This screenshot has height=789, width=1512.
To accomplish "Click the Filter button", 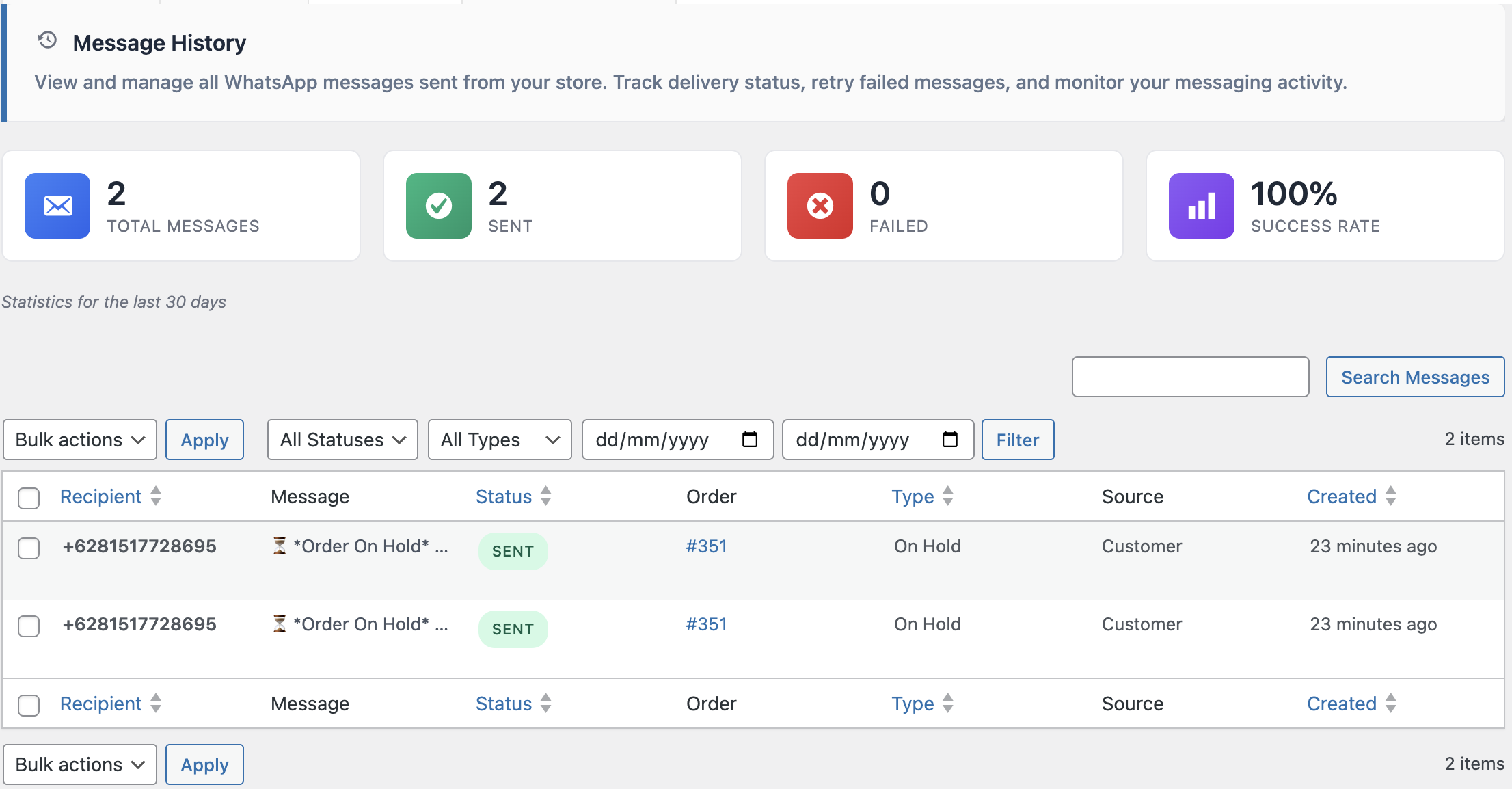I will pyautogui.click(x=1017, y=440).
